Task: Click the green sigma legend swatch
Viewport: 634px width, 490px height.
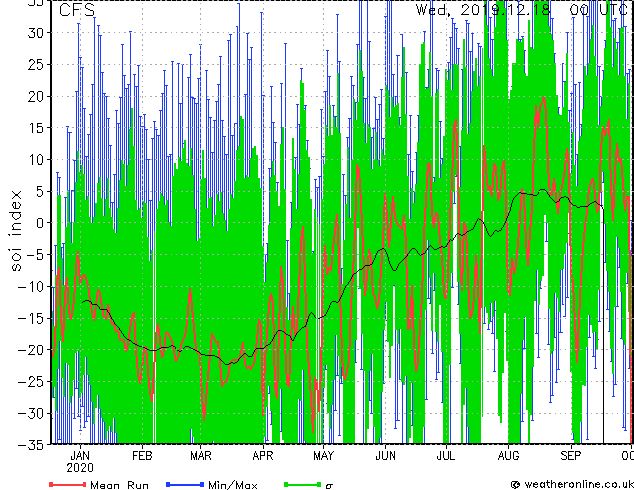Action: click(x=302, y=484)
